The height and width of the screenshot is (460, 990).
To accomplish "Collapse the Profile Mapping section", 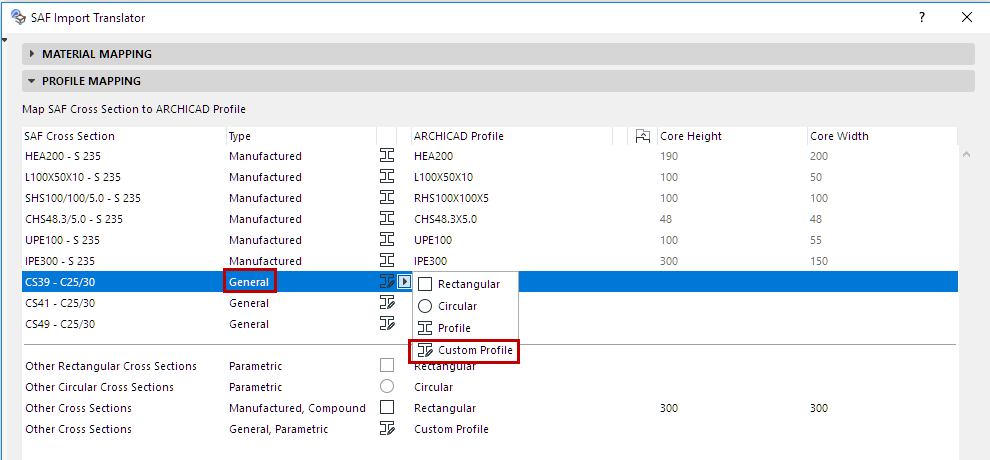I will coord(32,81).
